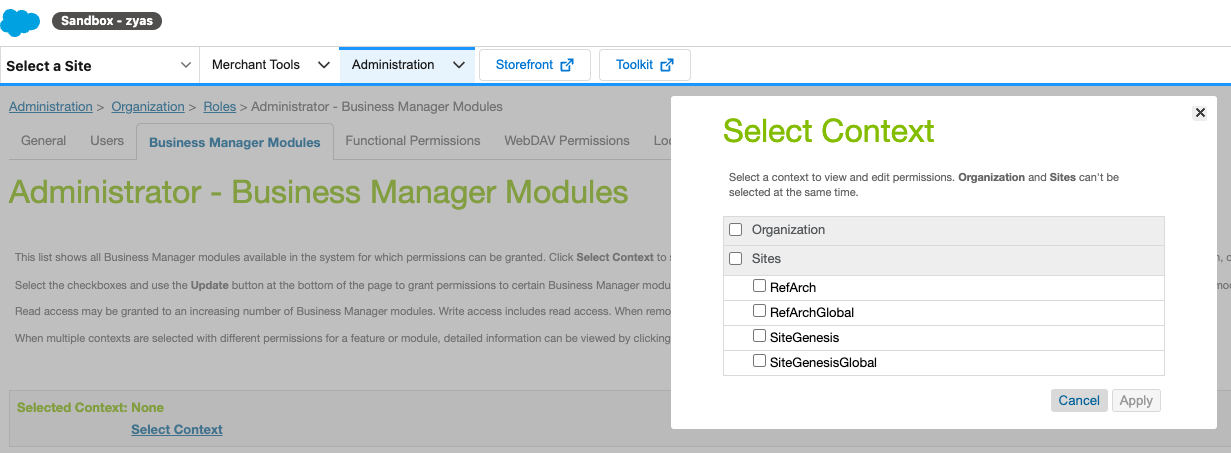Tick the RefArch site checkbox

[x=760, y=287]
